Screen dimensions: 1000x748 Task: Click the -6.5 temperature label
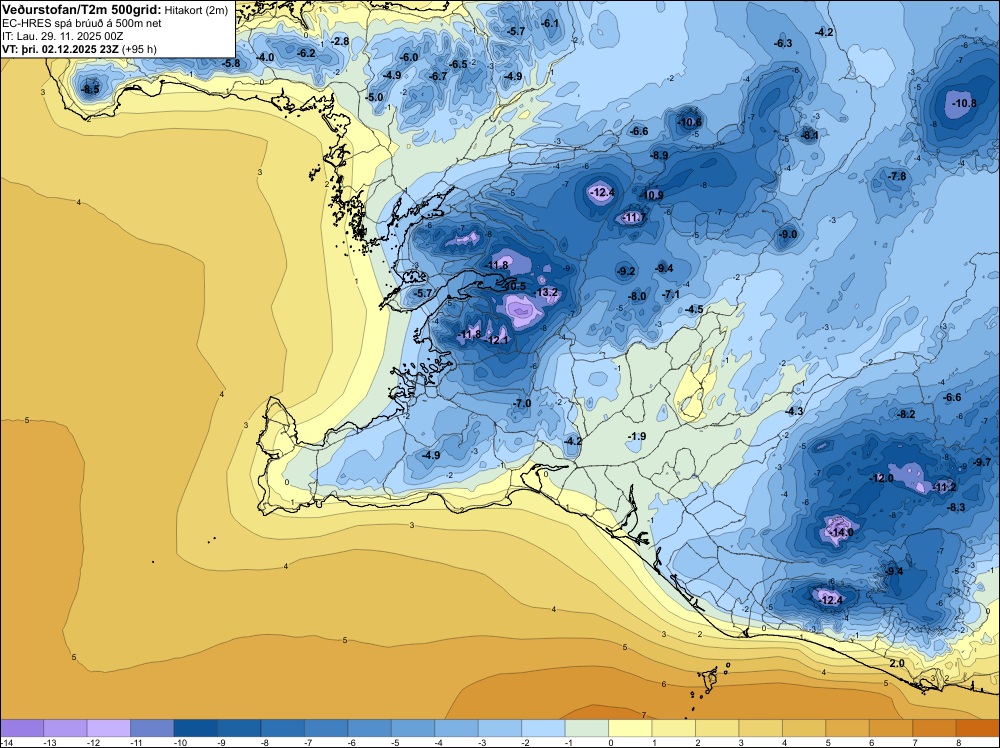pyautogui.click(x=458, y=64)
